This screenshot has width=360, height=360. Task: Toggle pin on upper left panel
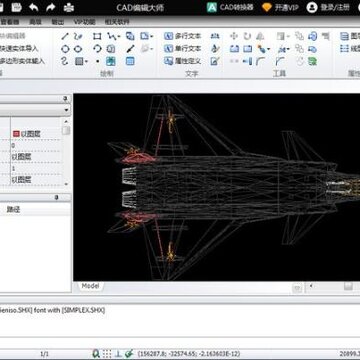coord(65,99)
